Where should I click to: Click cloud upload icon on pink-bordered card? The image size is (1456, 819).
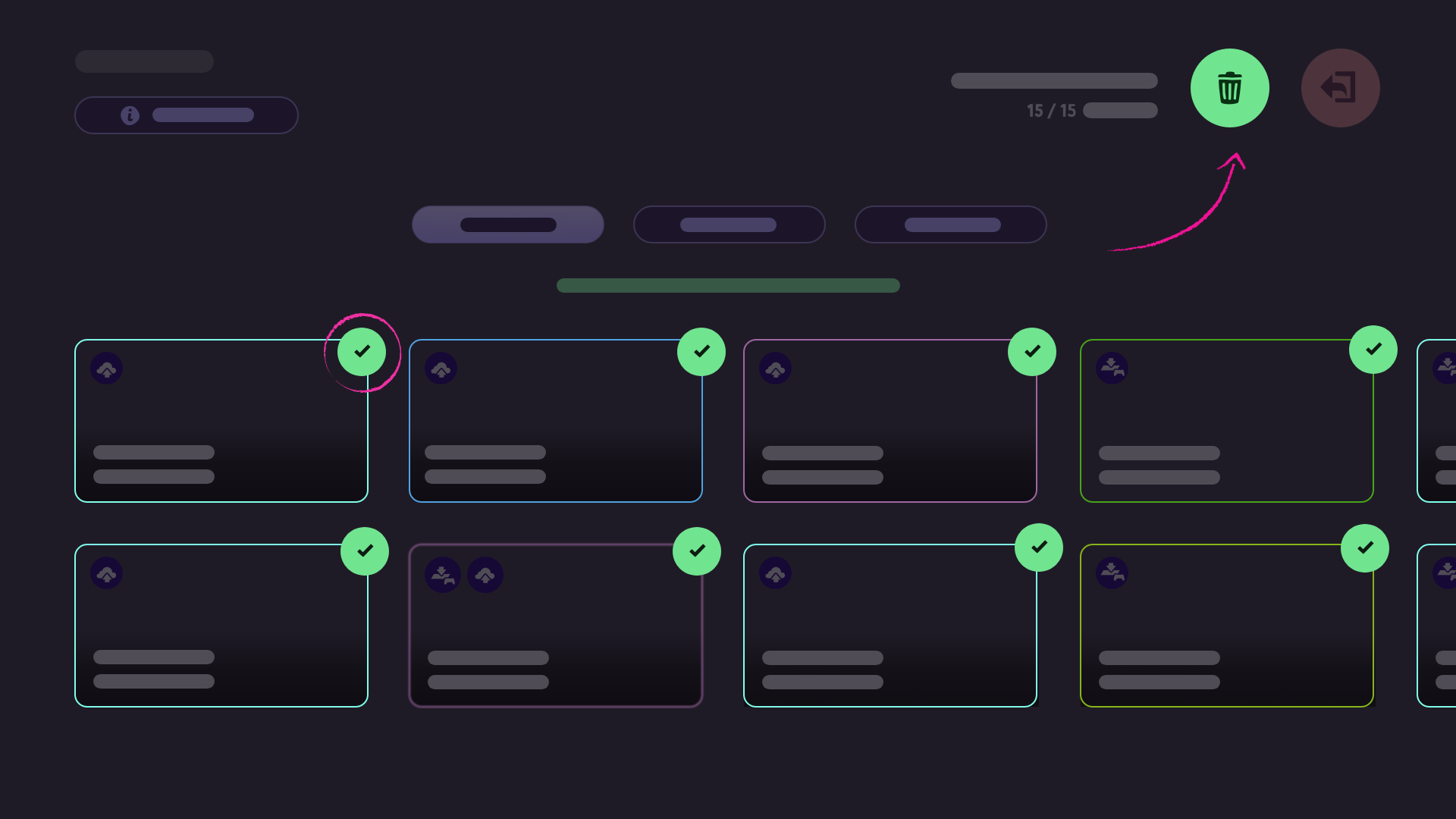[776, 369]
